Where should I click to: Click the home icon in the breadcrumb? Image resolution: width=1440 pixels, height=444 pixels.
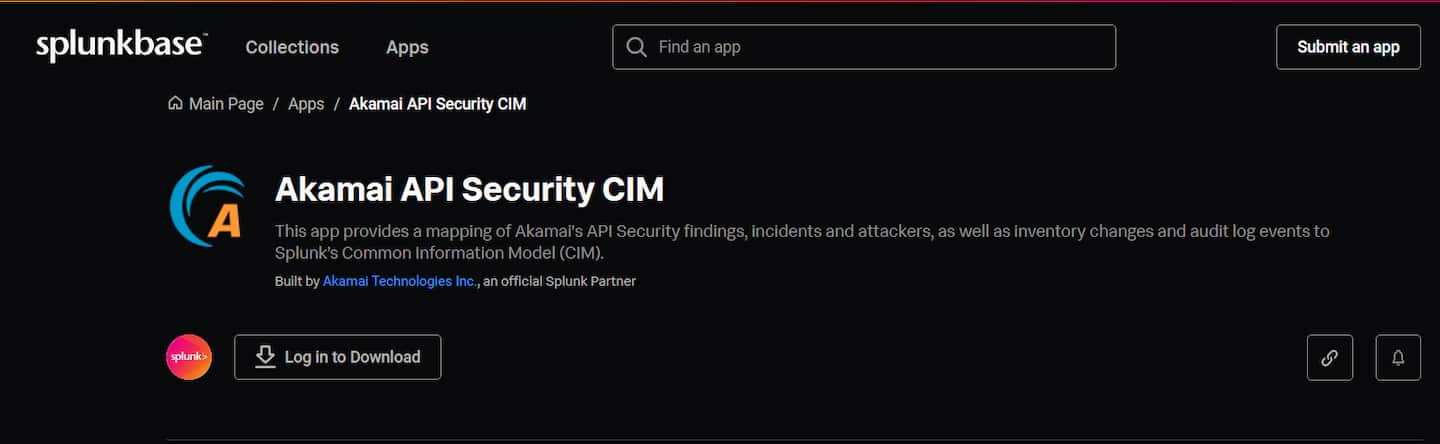(175, 104)
